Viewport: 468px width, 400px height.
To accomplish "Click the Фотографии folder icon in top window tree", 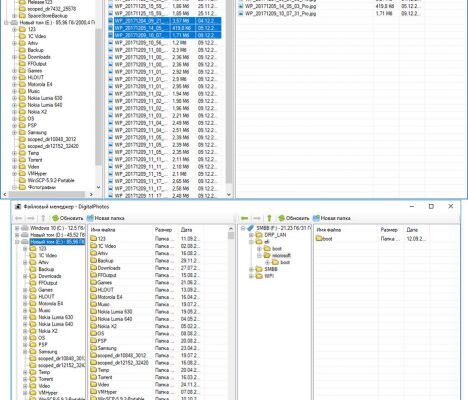I will coord(22,187).
